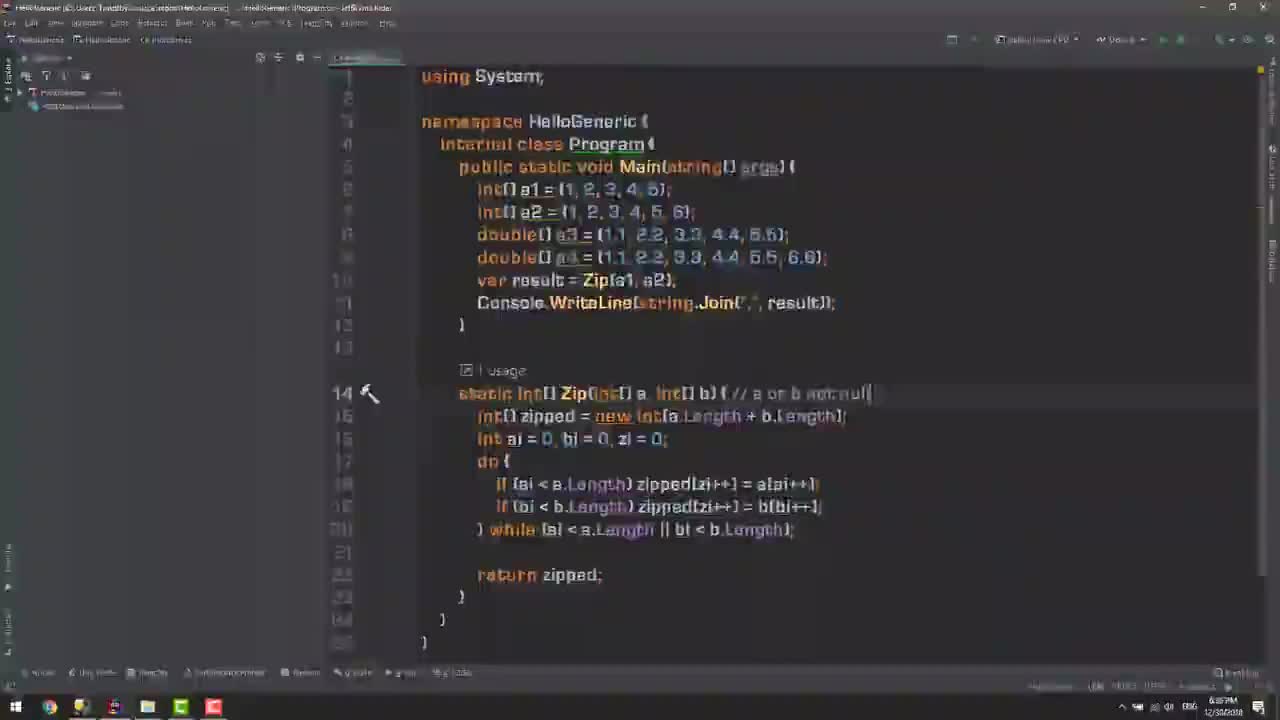Click "return zipped;" in the editor
The image size is (1280, 720).
coord(539,575)
